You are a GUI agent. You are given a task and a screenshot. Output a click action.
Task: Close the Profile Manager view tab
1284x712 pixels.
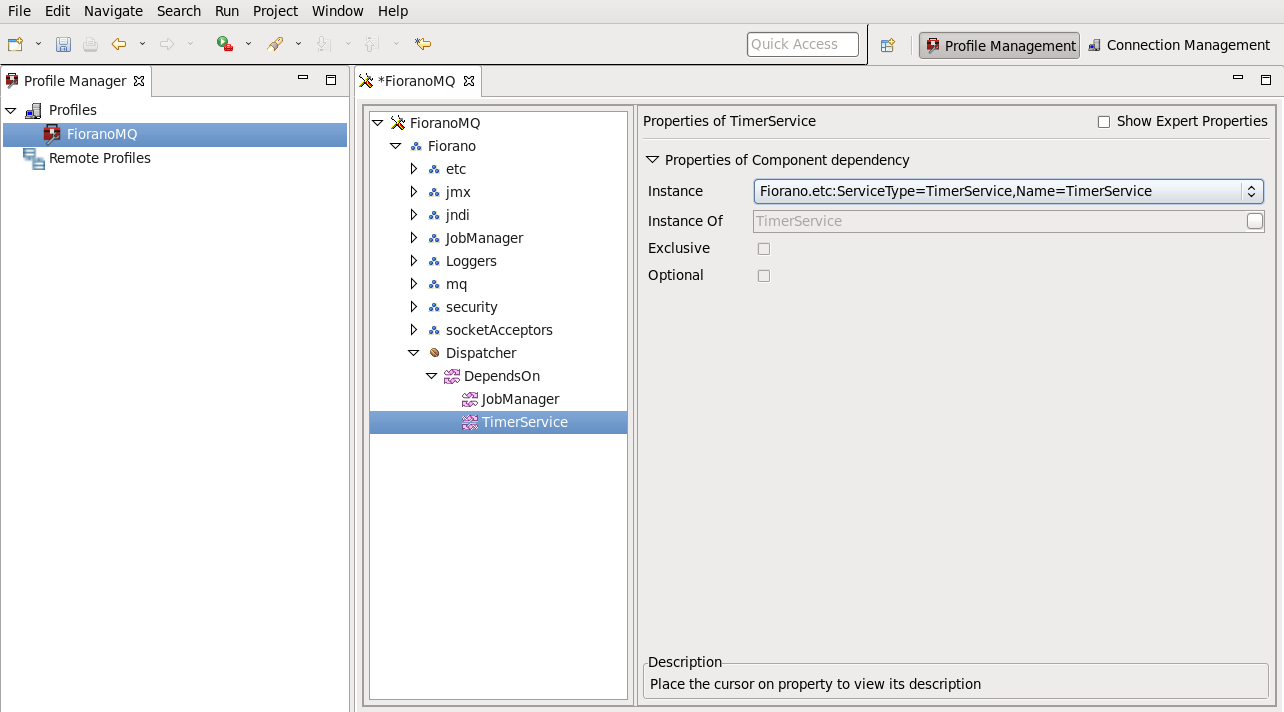tap(139, 81)
